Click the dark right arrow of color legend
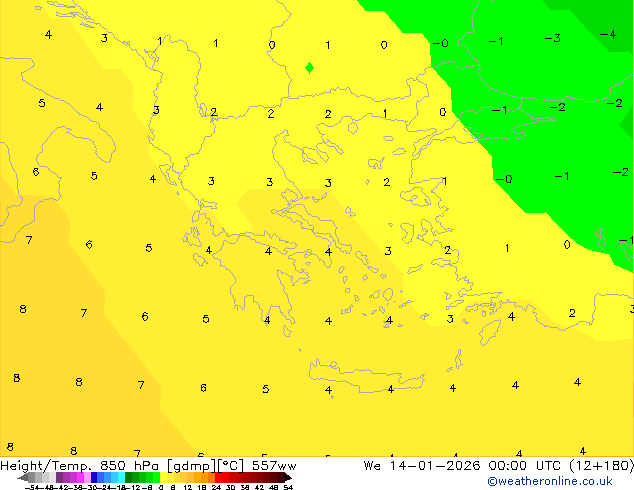The width and height of the screenshot is (634, 490). coord(288,478)
